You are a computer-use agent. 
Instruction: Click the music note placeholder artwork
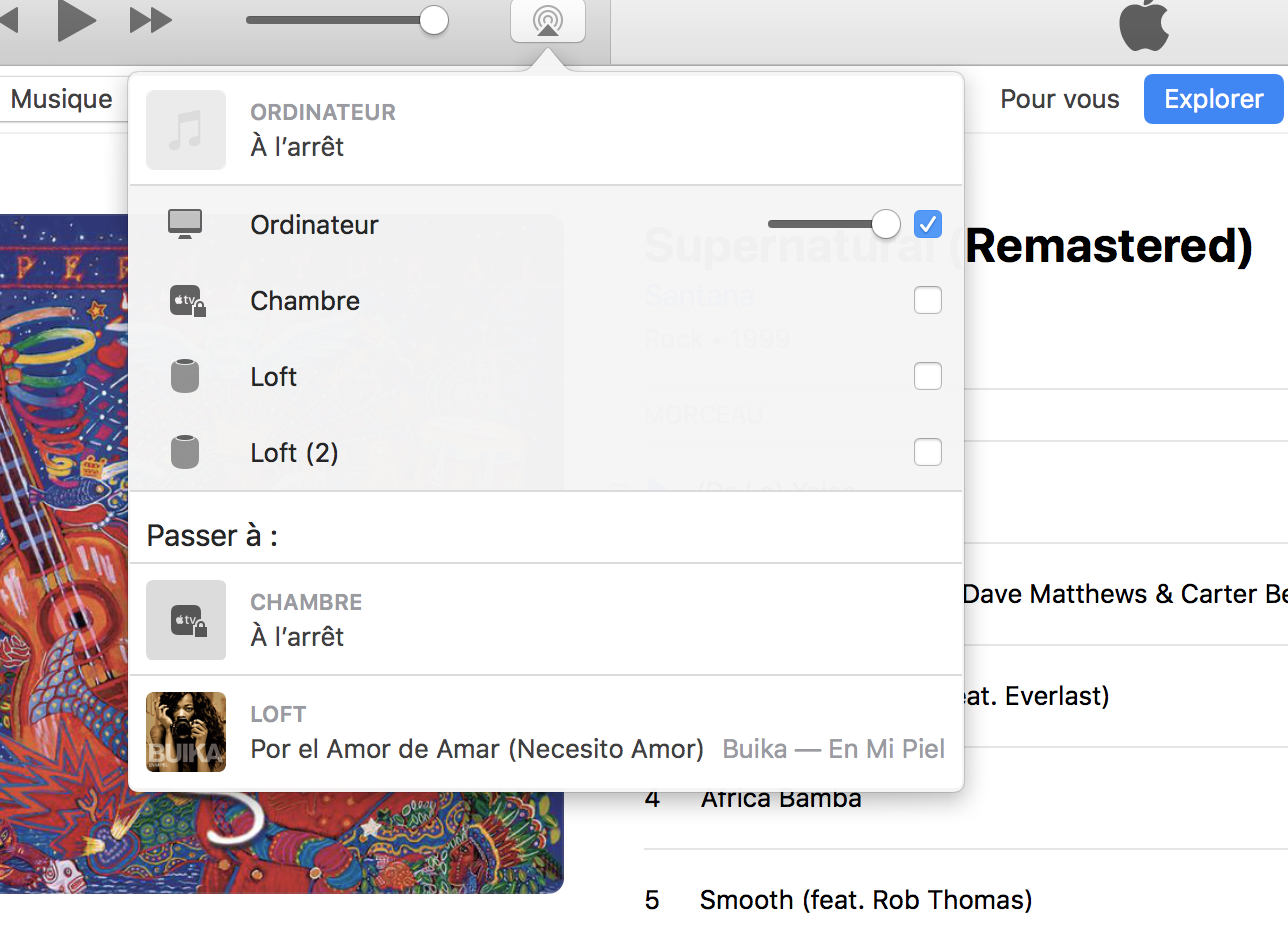pos(186,130)
